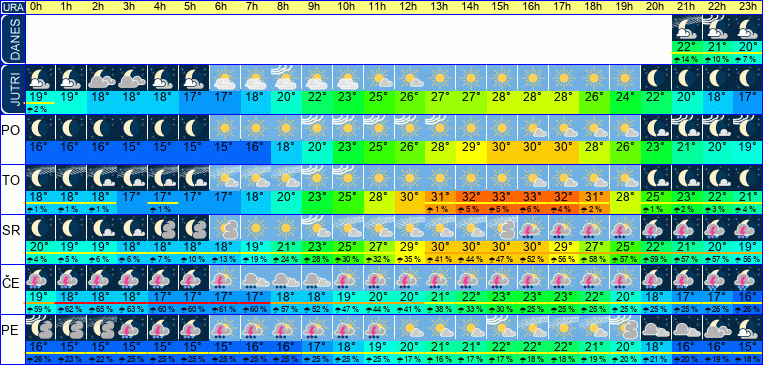
Task: Click the ČE 2h precipitation 65 %
Action: (102, 309)
